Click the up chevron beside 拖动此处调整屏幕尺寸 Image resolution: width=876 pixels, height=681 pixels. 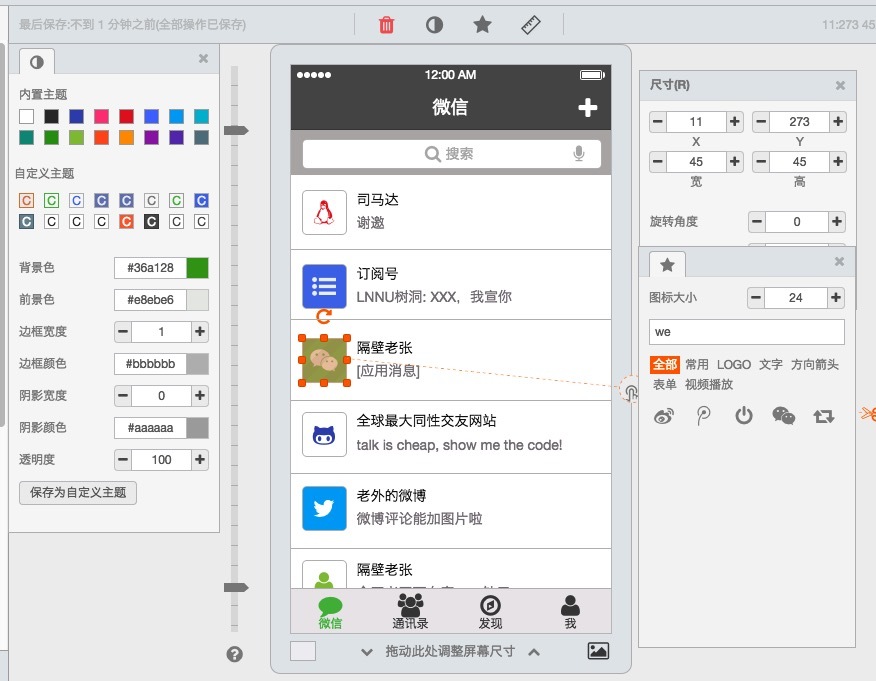click(x=534, y=652)
